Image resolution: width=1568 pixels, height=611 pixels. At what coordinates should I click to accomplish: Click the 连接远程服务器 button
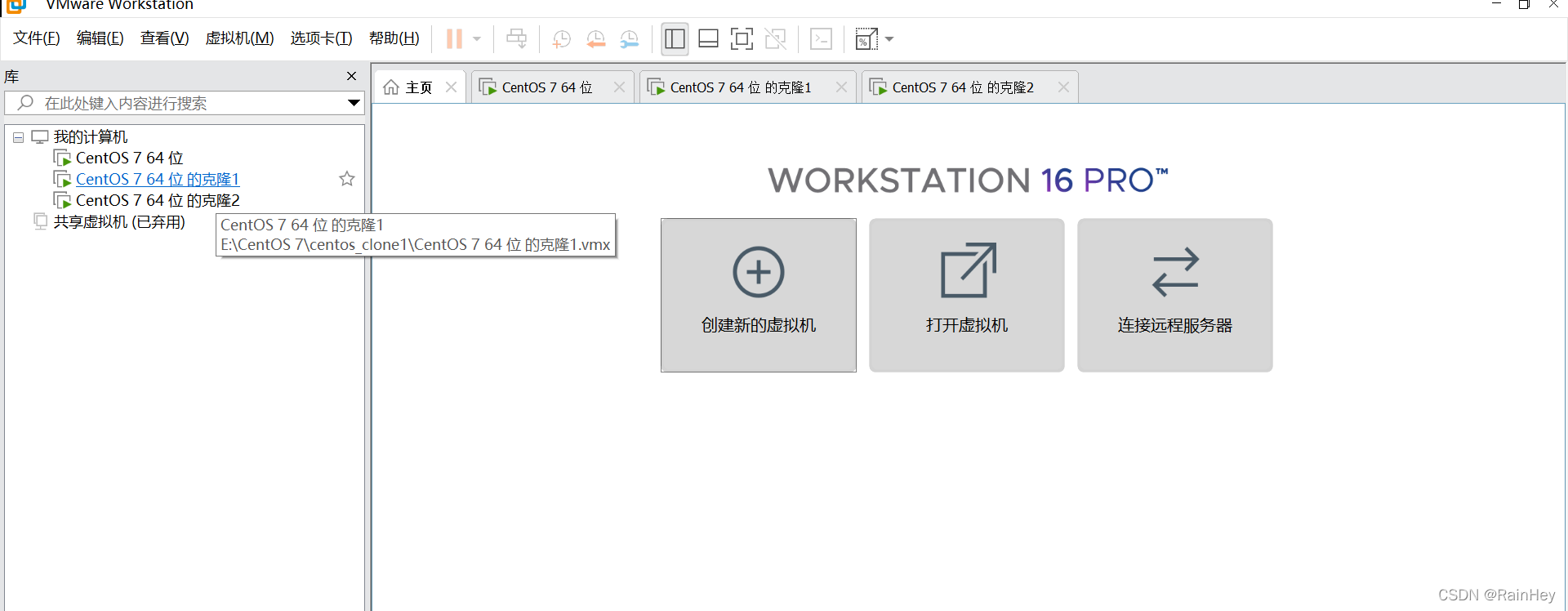(x=1175, y=295)
